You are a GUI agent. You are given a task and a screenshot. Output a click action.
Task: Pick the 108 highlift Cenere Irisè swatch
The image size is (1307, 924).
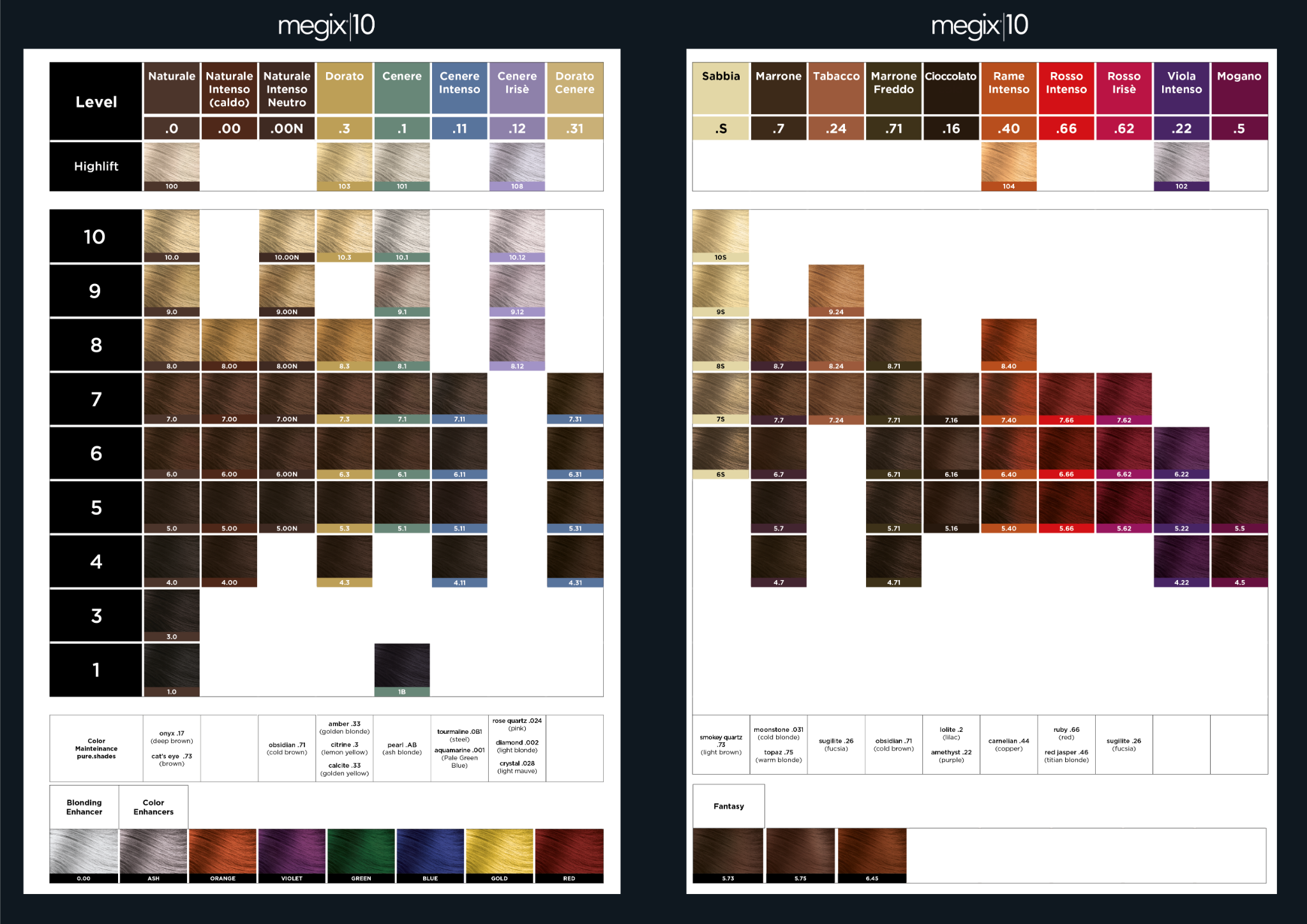[x=517, y=167]
